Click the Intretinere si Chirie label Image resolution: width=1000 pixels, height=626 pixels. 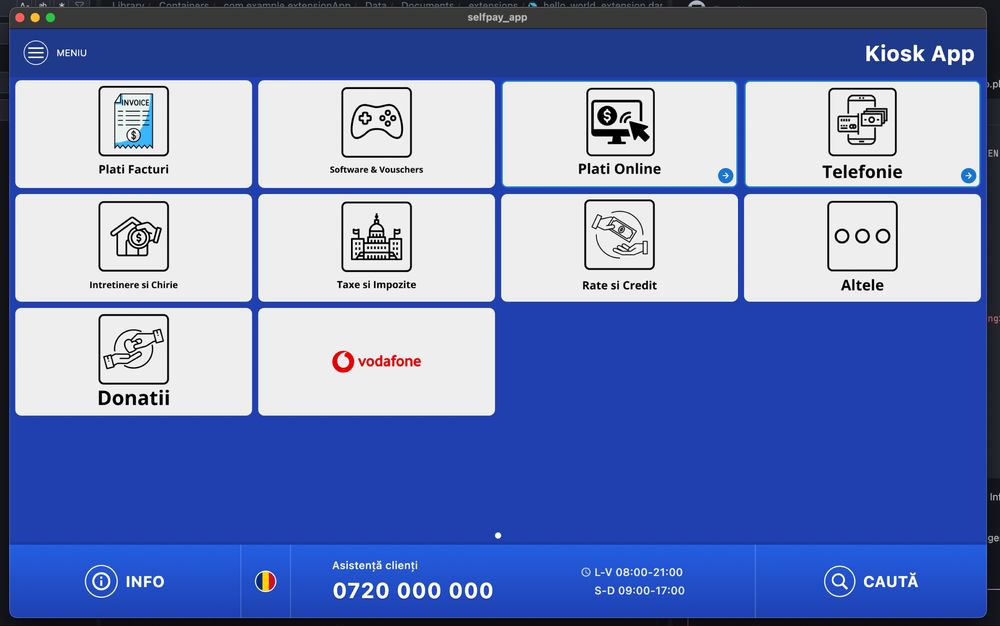coord(134,285)
